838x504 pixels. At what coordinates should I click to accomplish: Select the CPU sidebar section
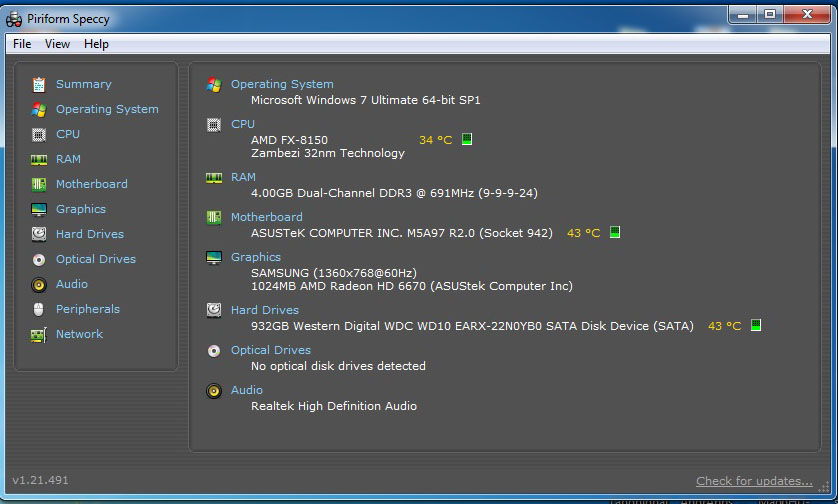coord(68,134)
